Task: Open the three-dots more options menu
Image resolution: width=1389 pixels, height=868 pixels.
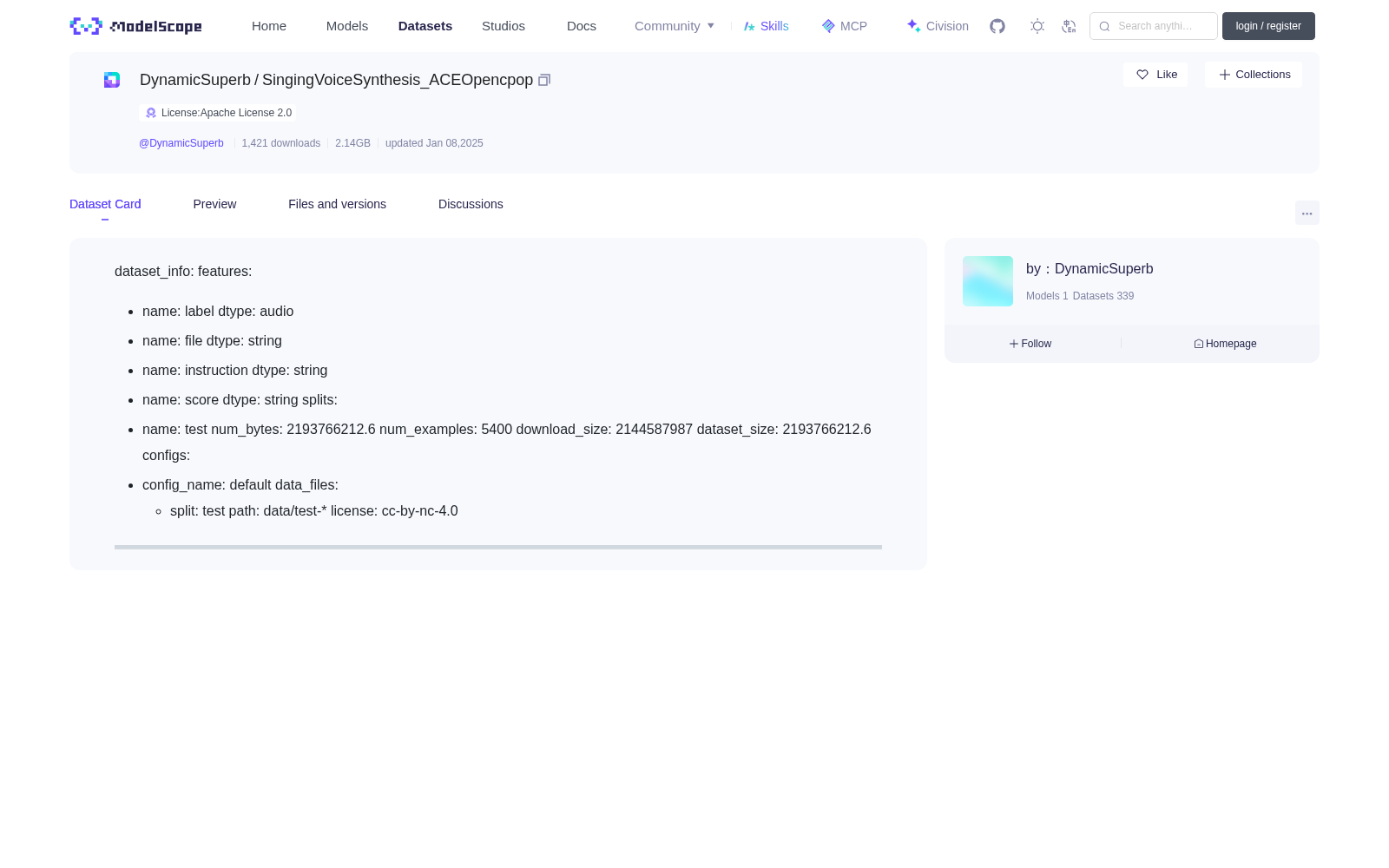Action: [x=1307, y=213]
